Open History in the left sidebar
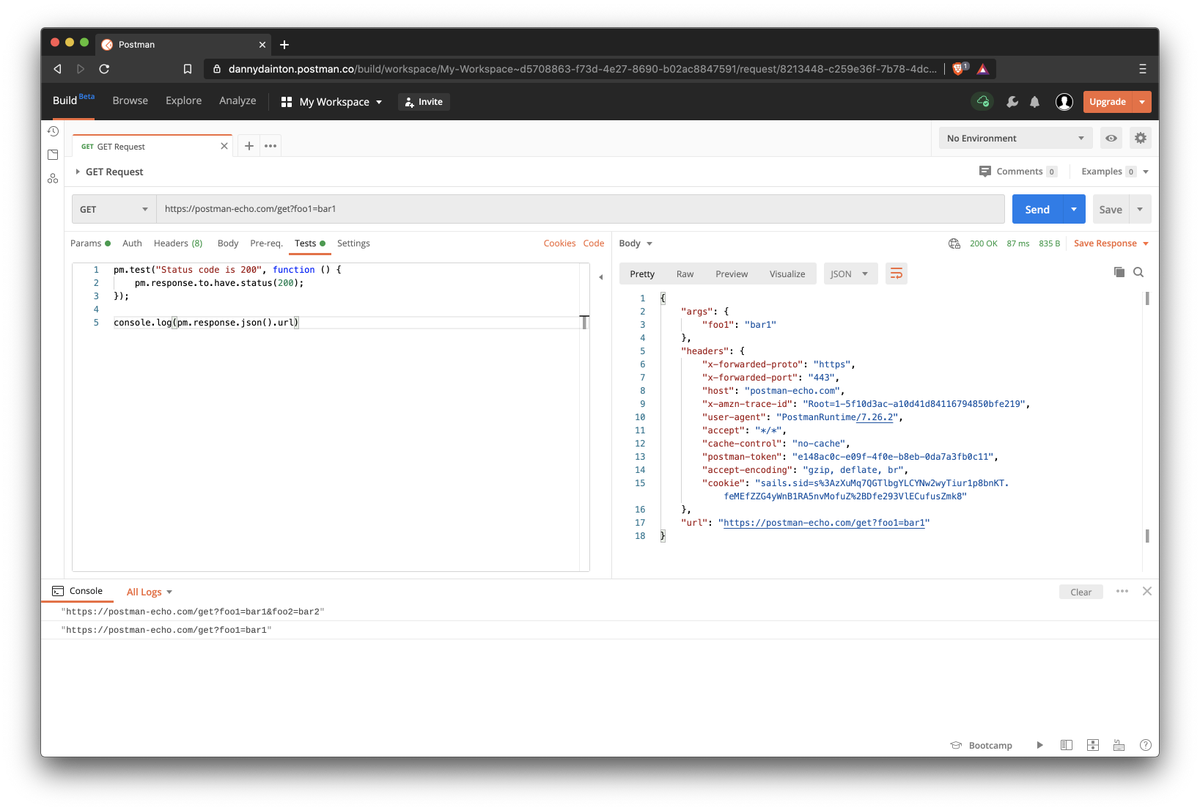 coord(53,131)
